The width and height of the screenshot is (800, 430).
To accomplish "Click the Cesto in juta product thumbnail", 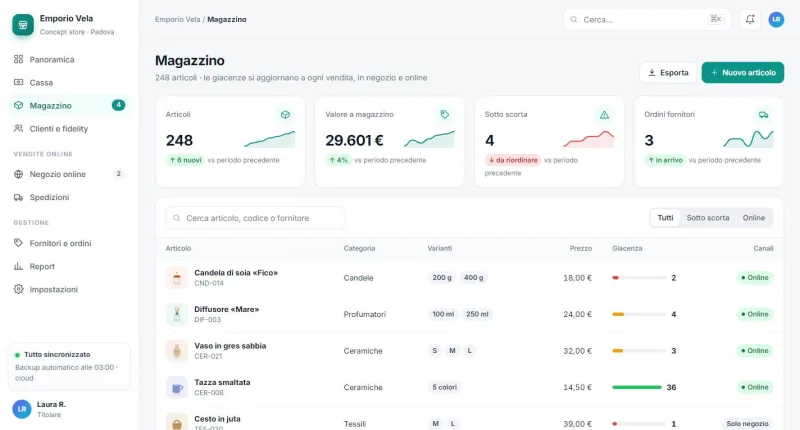I will coord(177,422).
